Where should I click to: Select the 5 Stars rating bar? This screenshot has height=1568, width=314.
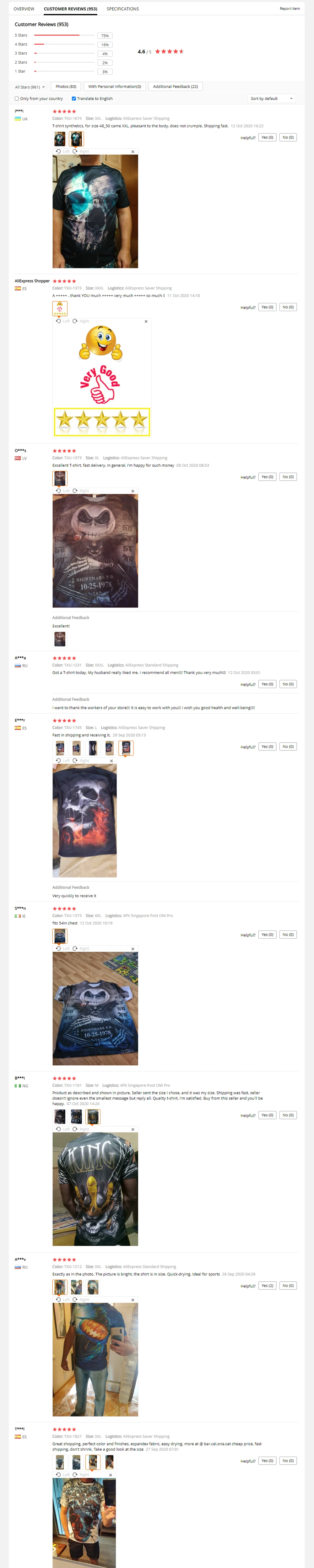(63, 35)
